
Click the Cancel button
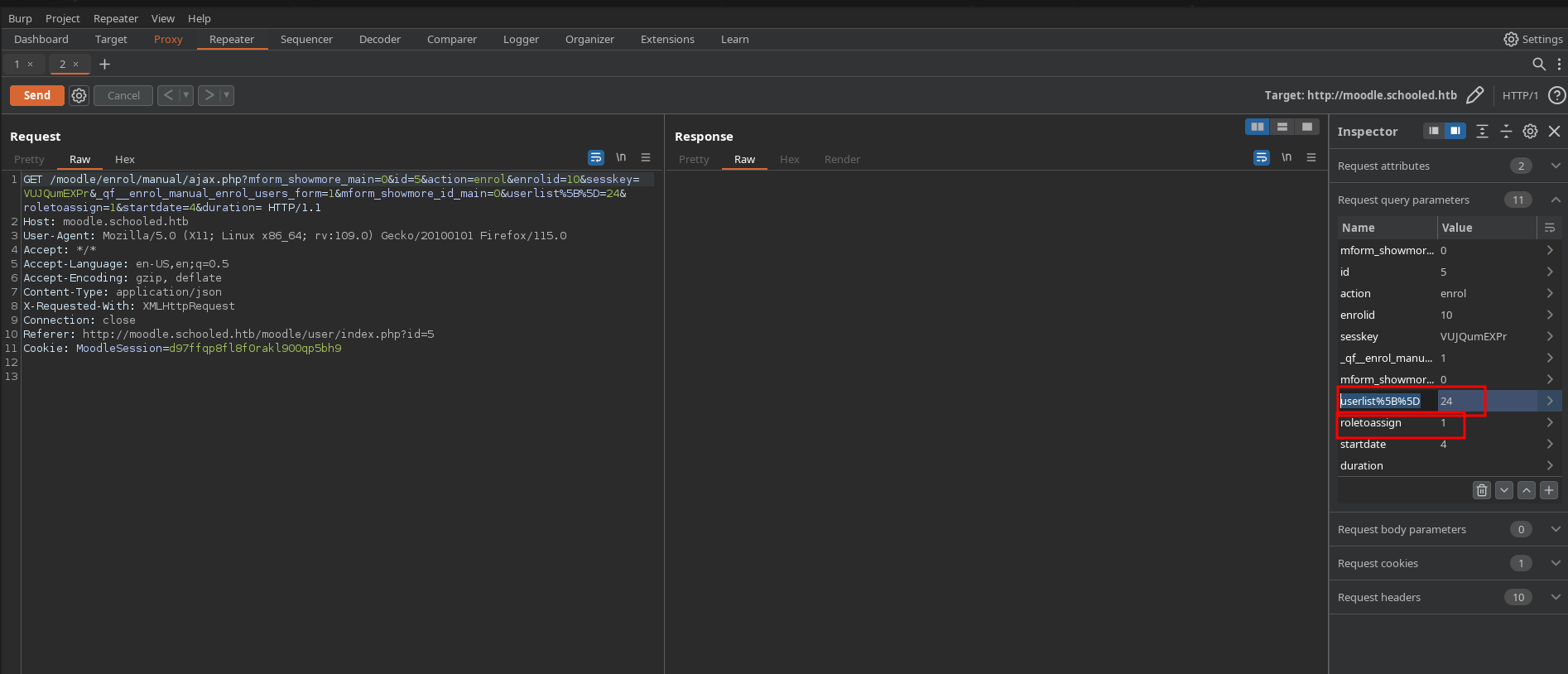[123, 95]
